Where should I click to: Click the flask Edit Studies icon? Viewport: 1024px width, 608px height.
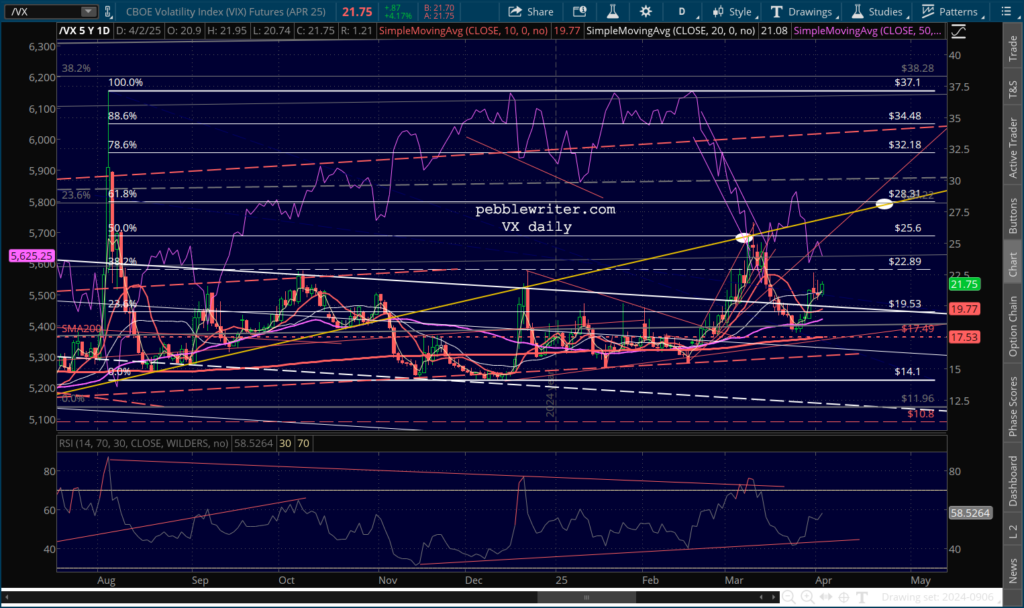tap(612, 11)
